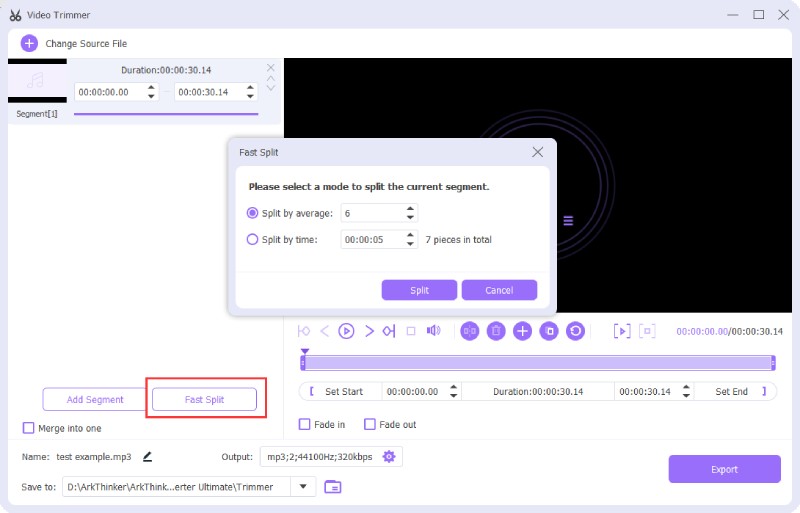Reset with the circular arrow icon
Screen dimensions: 800x513
pos(576,331)
